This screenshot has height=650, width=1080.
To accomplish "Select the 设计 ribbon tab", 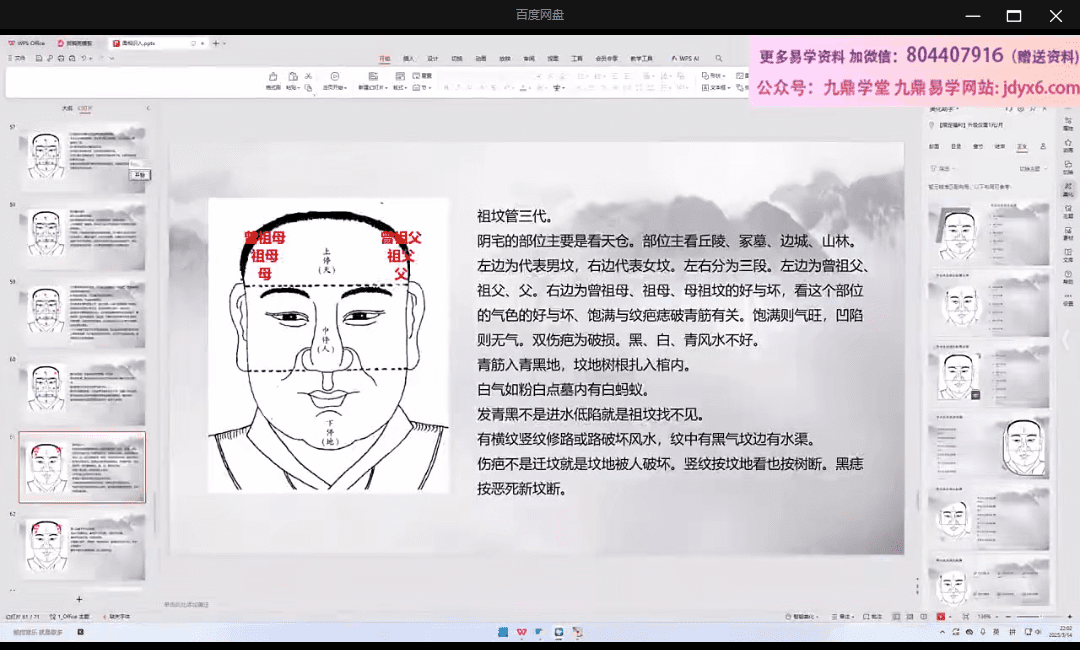I will pyautogui.click(x=432, y=59).
